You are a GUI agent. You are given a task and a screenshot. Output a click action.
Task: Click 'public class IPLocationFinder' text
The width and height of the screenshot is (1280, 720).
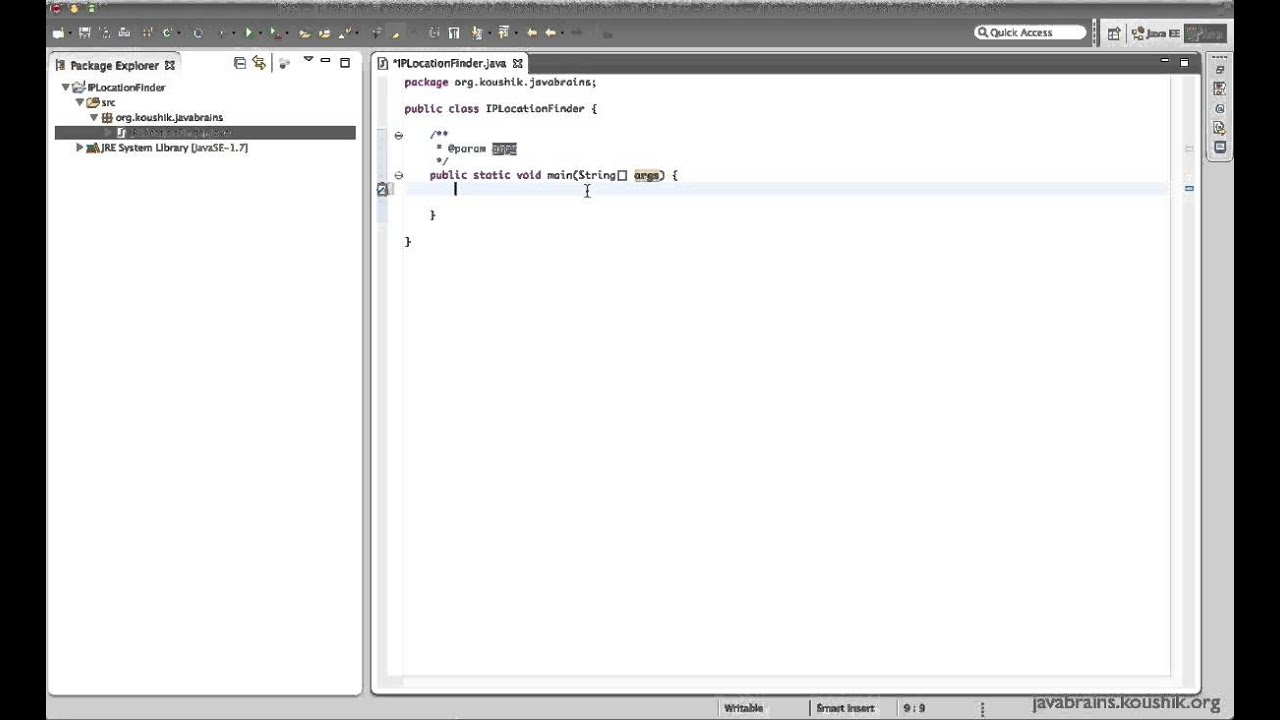(494, 108)
